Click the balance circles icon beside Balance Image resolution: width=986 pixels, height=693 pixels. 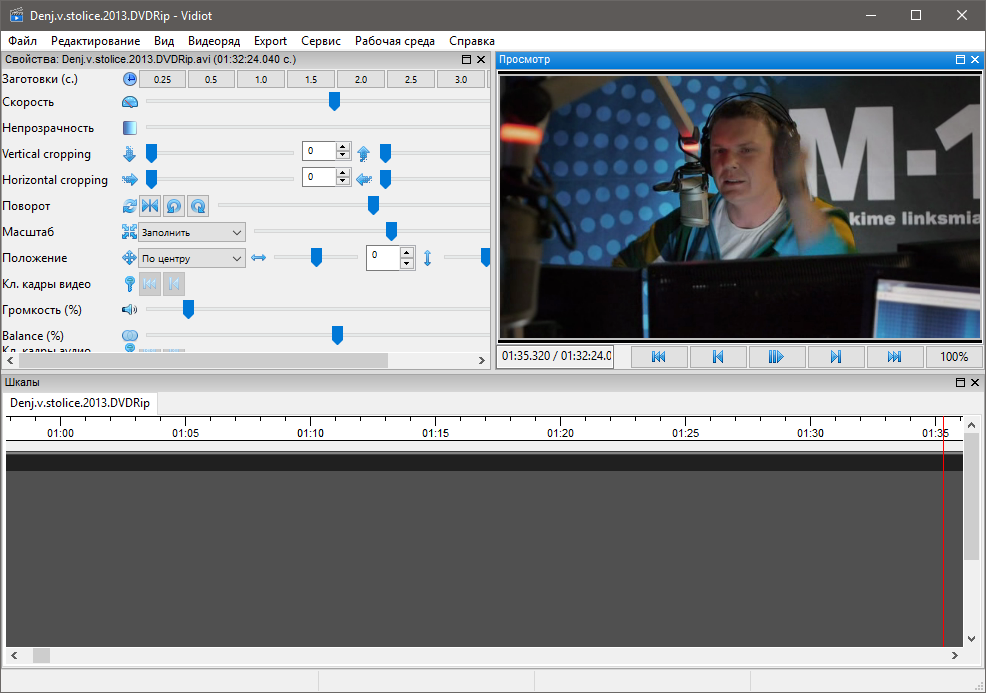pyautogui.click(x=130, y=336)
